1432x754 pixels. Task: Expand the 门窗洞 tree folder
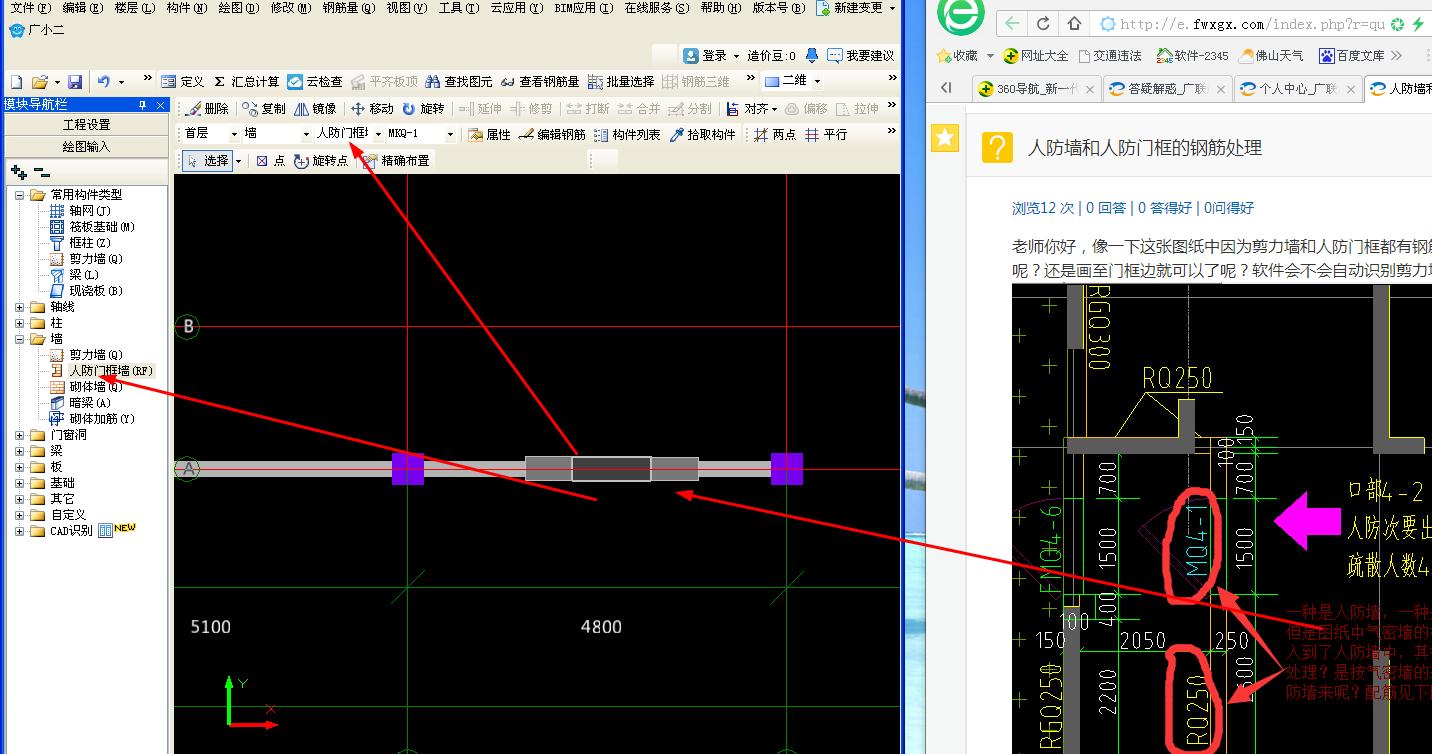tap(20, 435)
